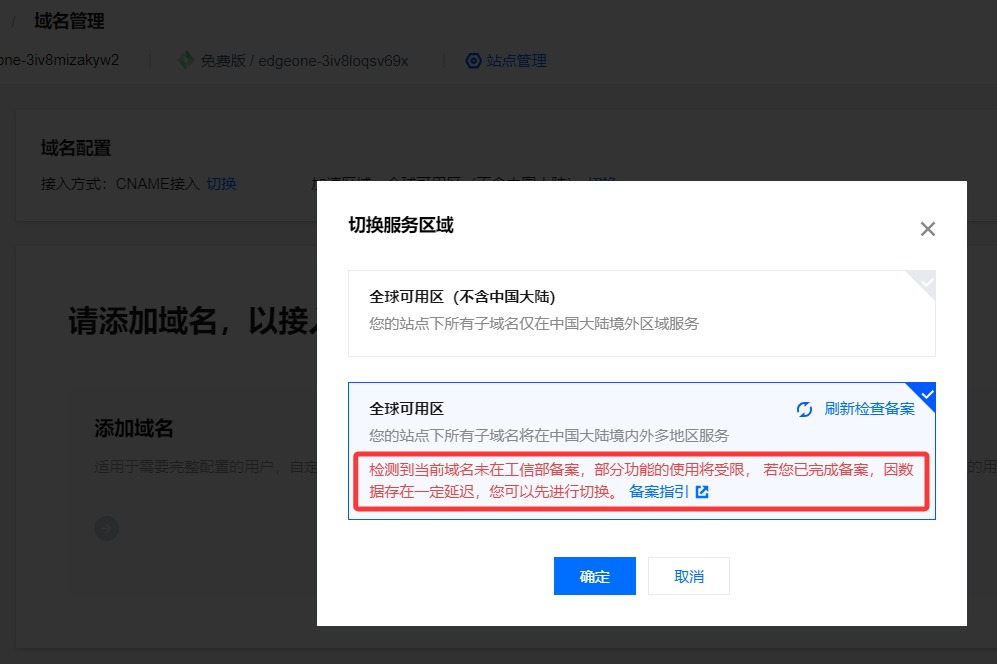Cancel the dialog with 取消
The image size is (997, 664).
[688, 575]
